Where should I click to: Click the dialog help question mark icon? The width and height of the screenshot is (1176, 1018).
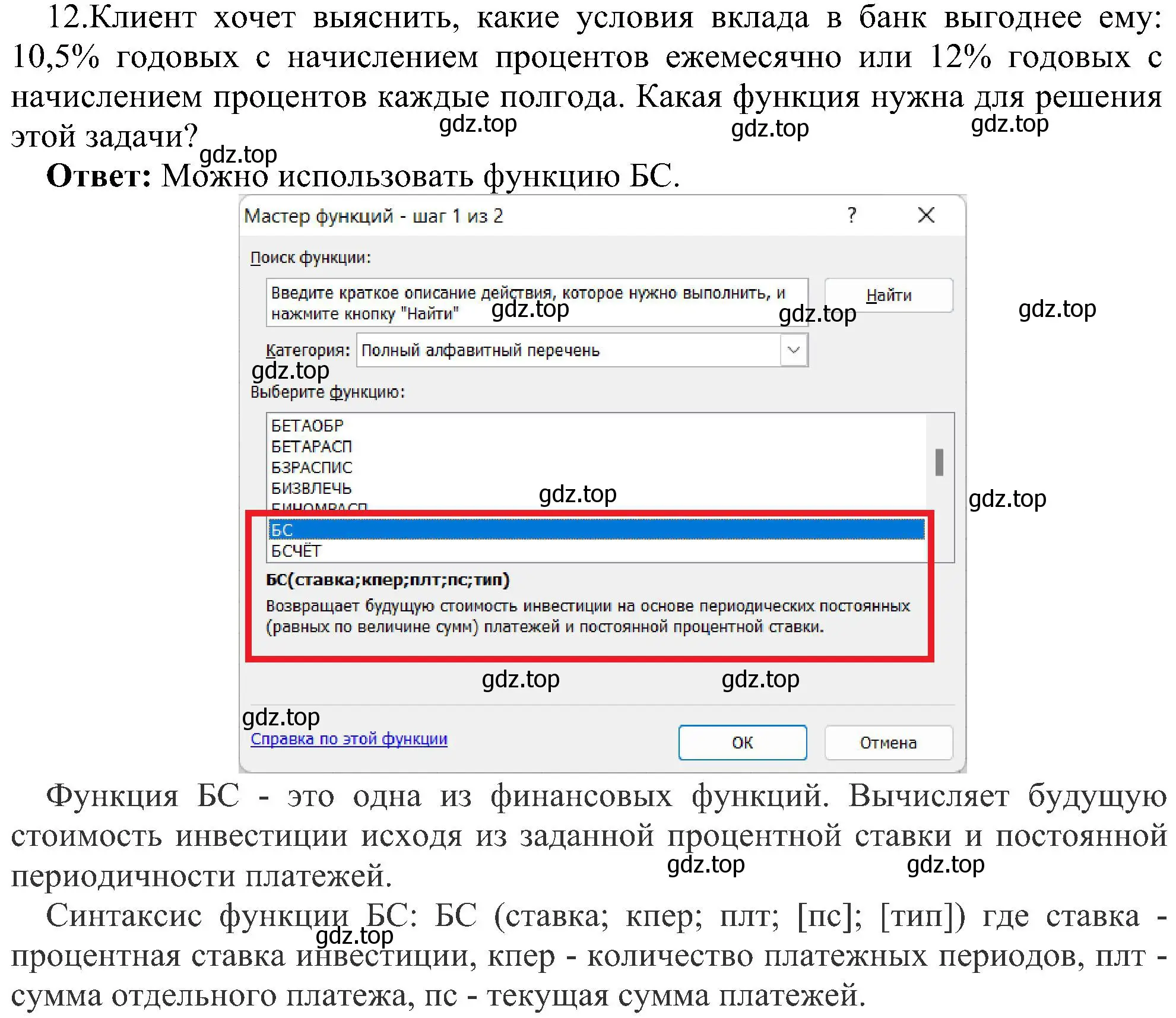(852, 214)
